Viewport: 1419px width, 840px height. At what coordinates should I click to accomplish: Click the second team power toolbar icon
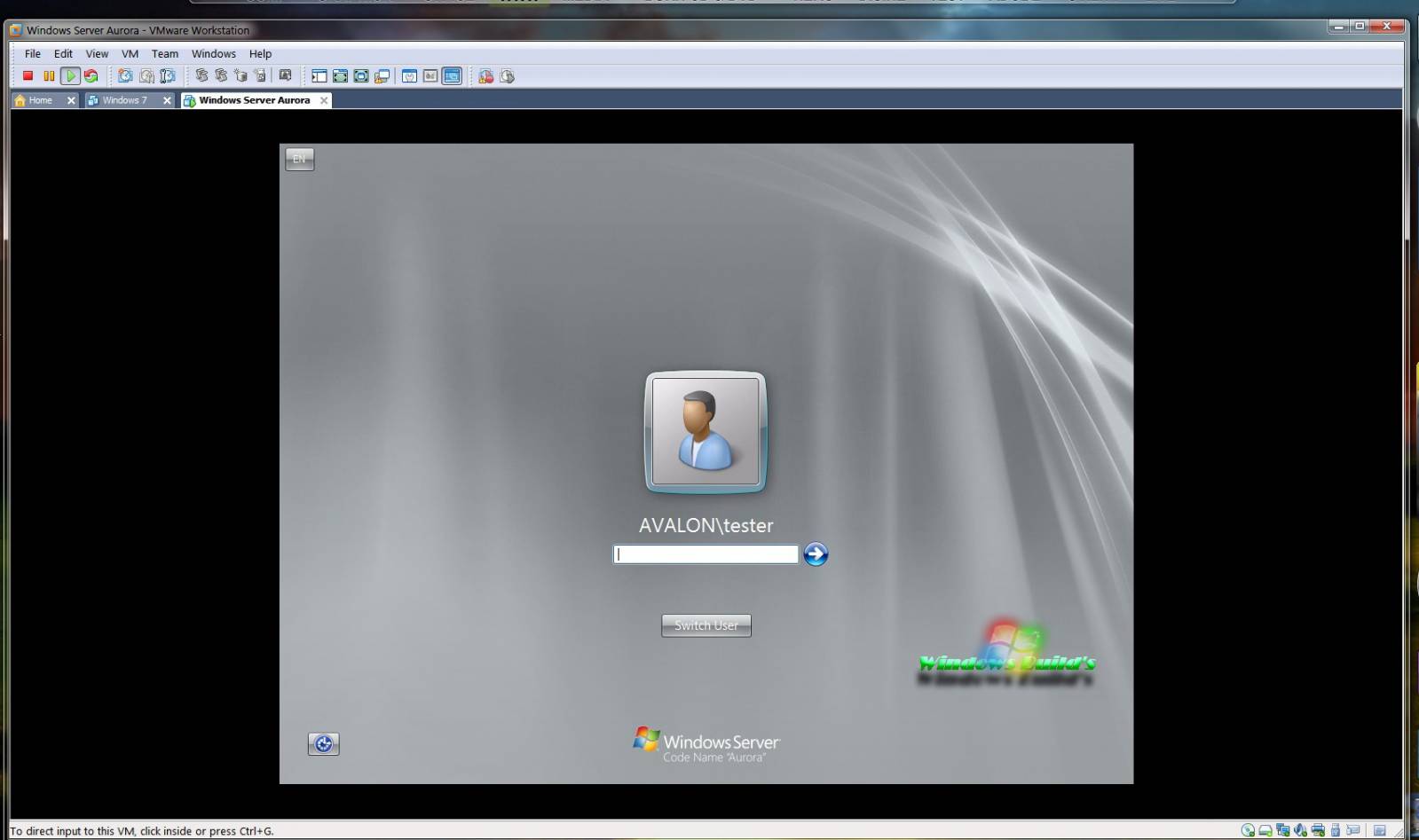click(221, 76)
